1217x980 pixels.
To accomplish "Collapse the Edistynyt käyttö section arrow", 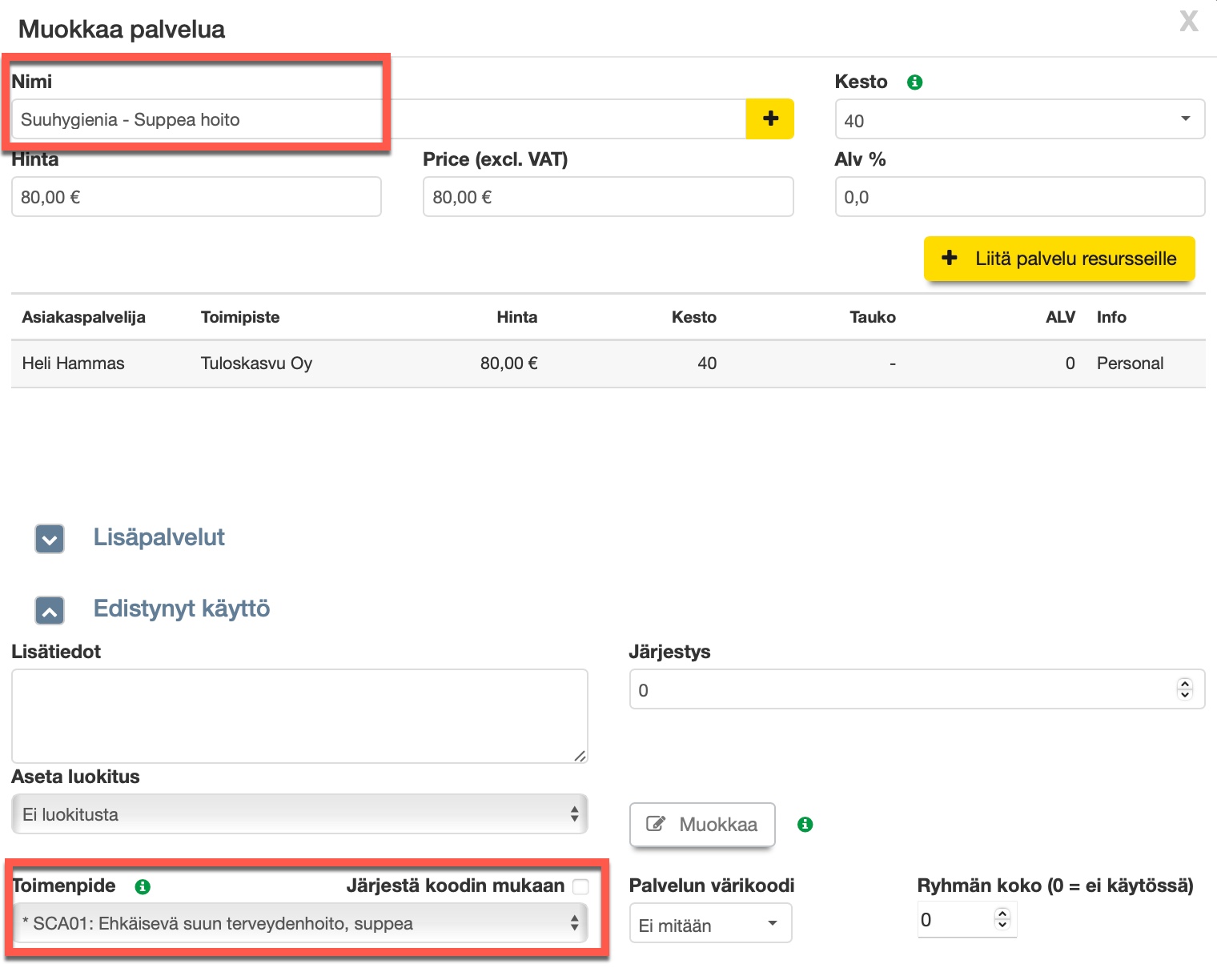I will point(50,610).
